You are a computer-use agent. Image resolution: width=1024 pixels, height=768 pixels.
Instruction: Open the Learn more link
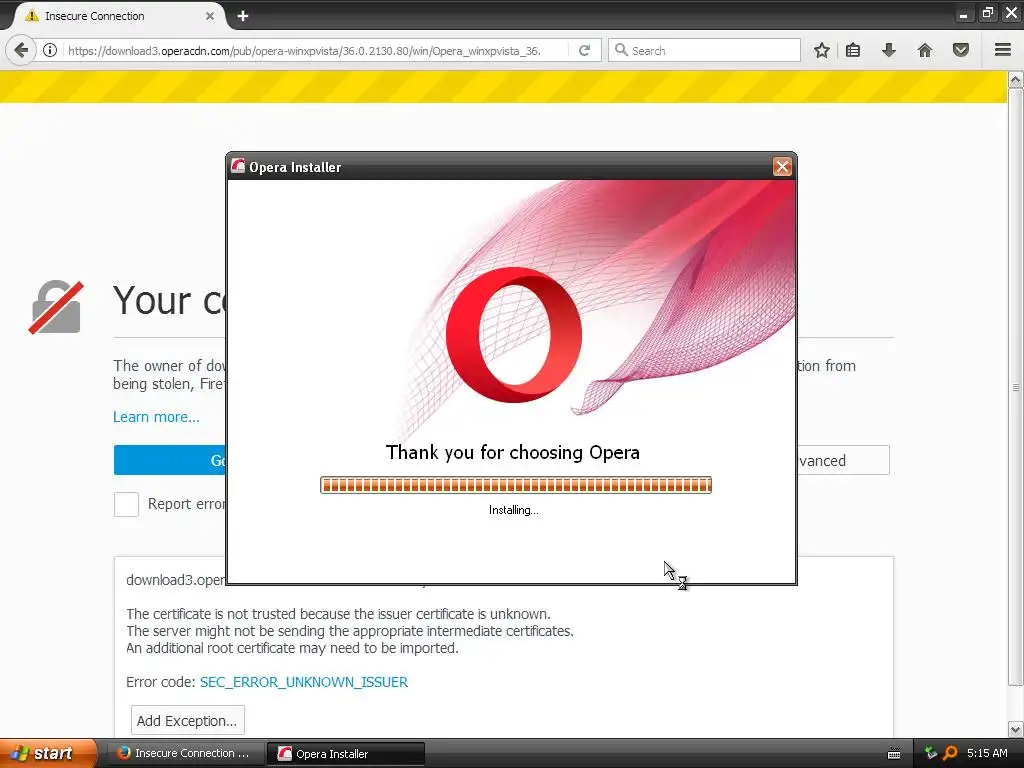click(x=156, y=417)
